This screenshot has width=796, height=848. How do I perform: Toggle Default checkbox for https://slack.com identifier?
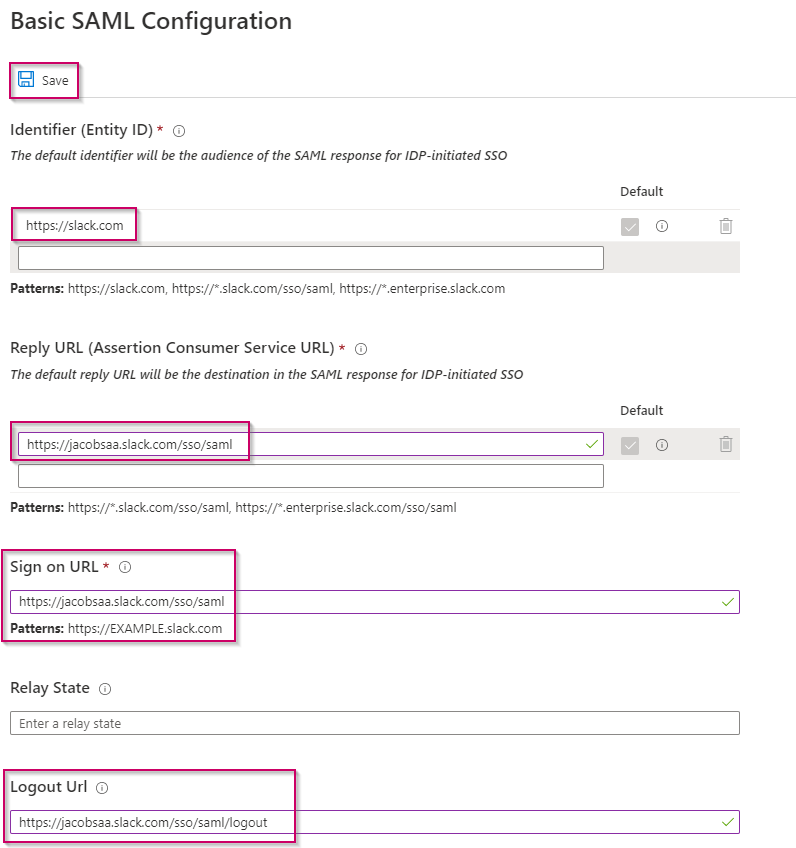[x=630, y=227]
